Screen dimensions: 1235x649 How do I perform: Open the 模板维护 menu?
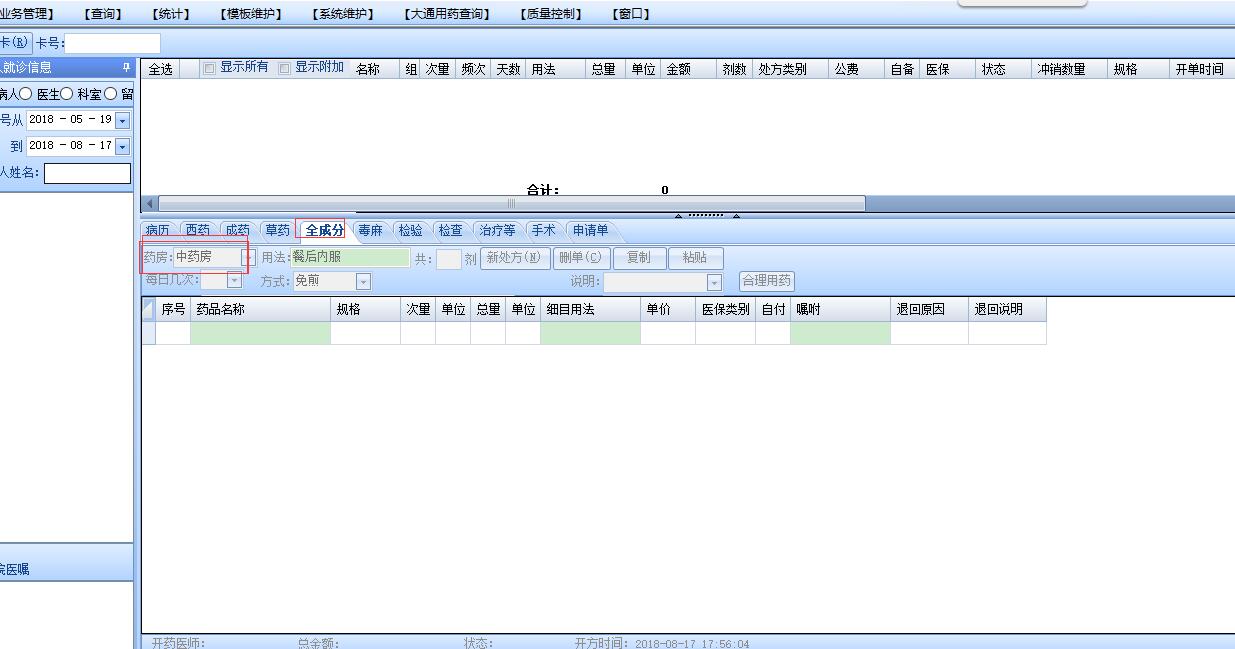click(250, 14)
